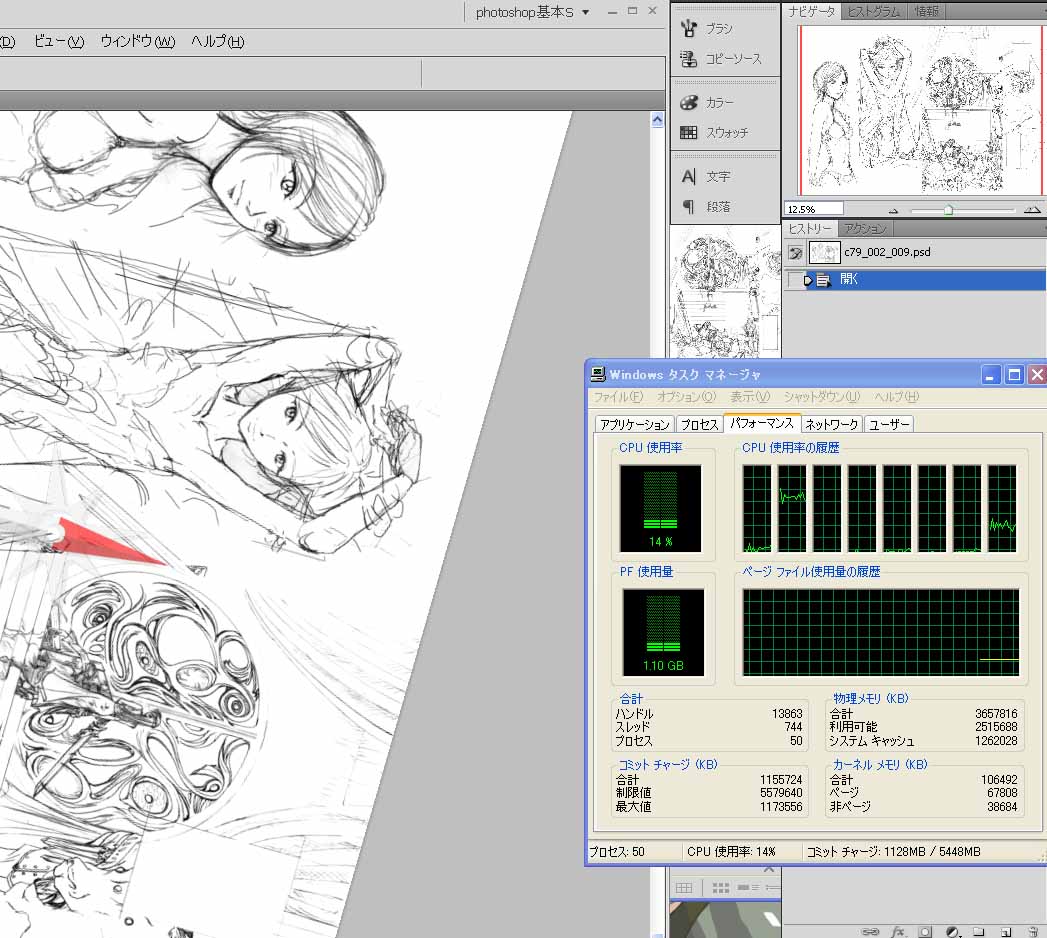Click the list view icon in lower panel

[773, 888]
